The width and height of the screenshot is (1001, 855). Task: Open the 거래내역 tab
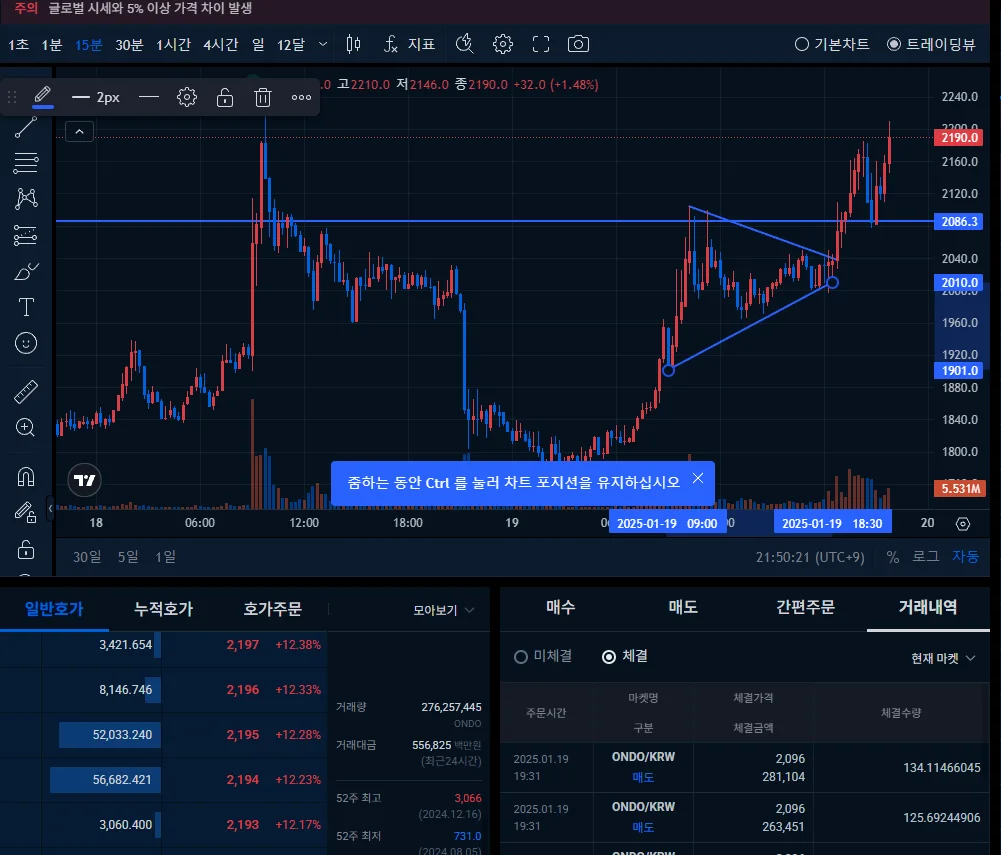(928, 607)
